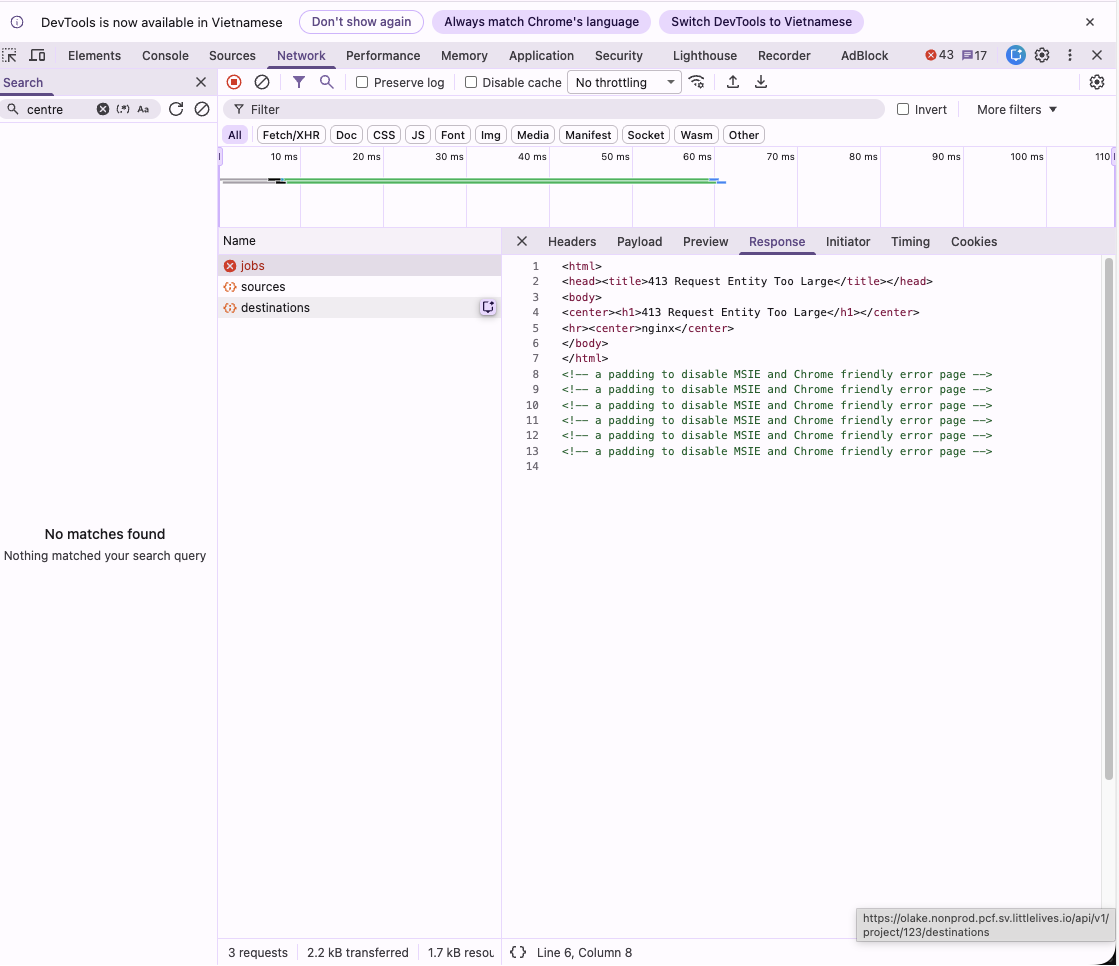Export HAR file download icon
Viewport: 1119px width, 966px height.
(761, 82)
